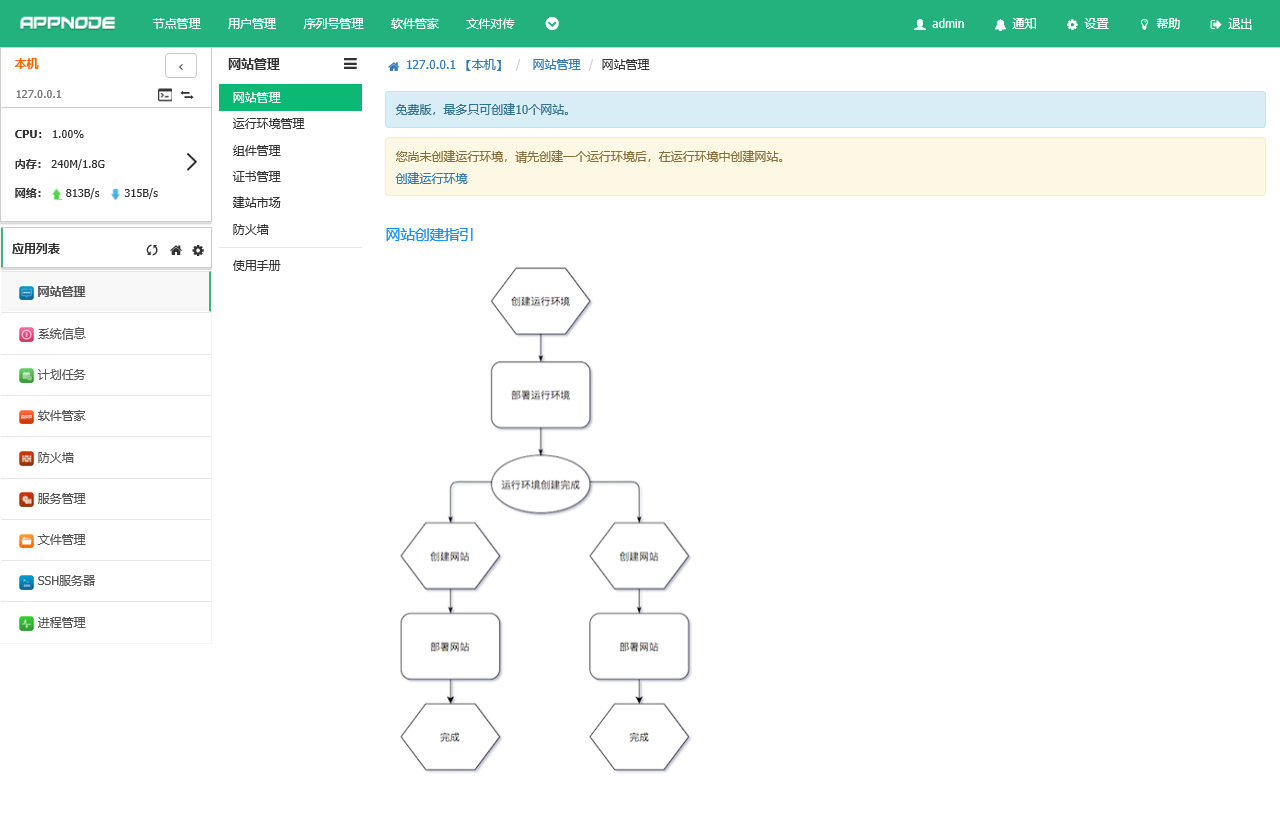Click the network download arrow icon
The image size is (1280, 822).
(x=115, y=194)
